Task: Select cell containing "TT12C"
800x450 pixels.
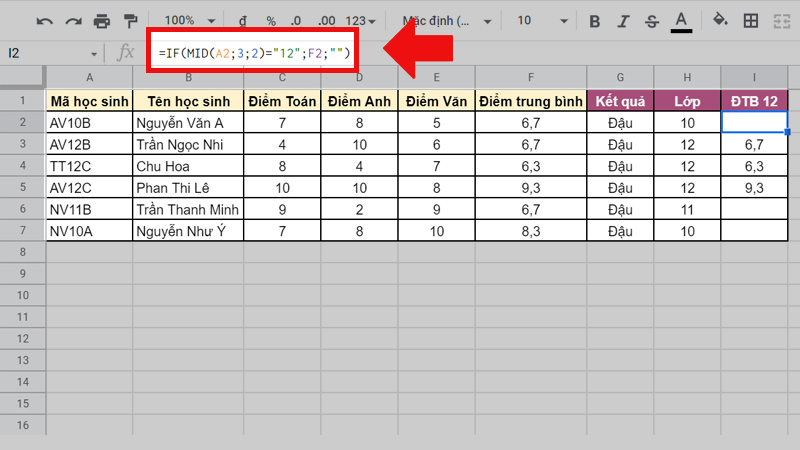Action: pyautogui.click(x=89, y=166)
